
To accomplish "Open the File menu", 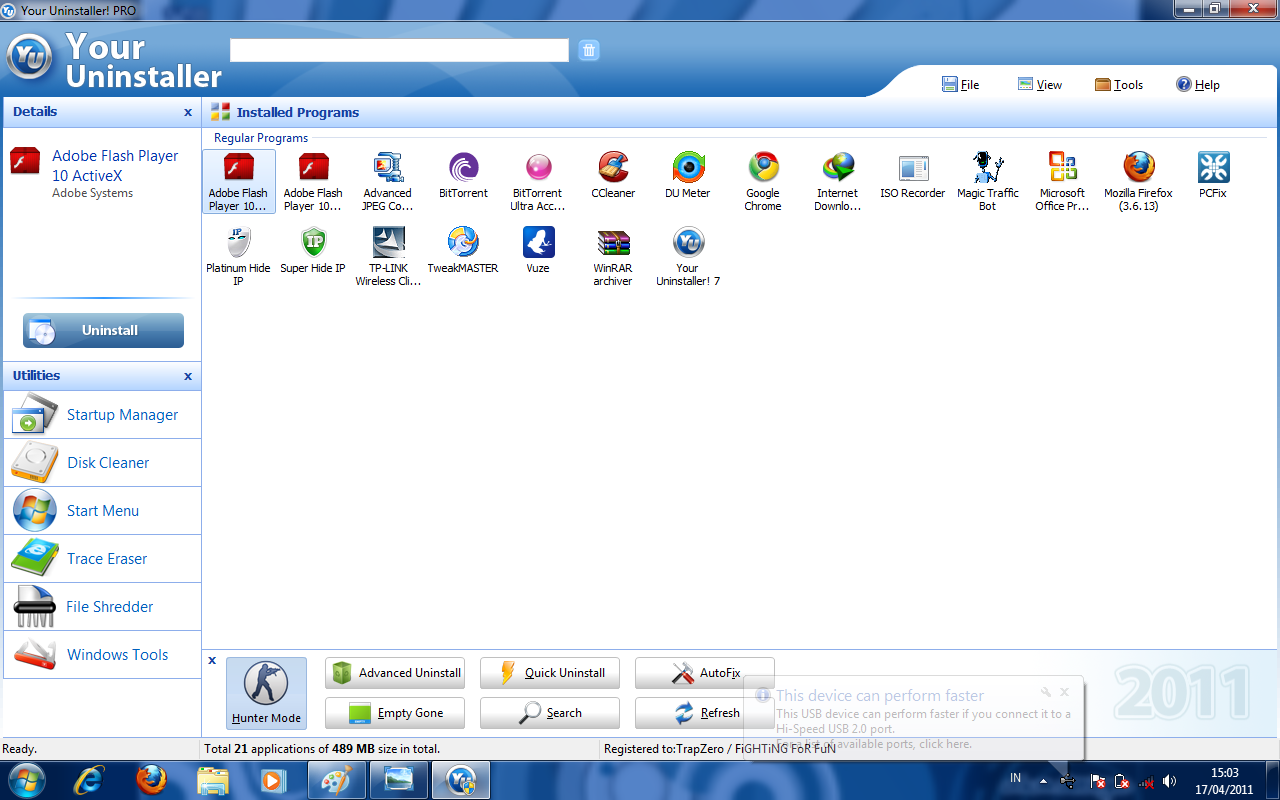I will [x=960, y=85].
